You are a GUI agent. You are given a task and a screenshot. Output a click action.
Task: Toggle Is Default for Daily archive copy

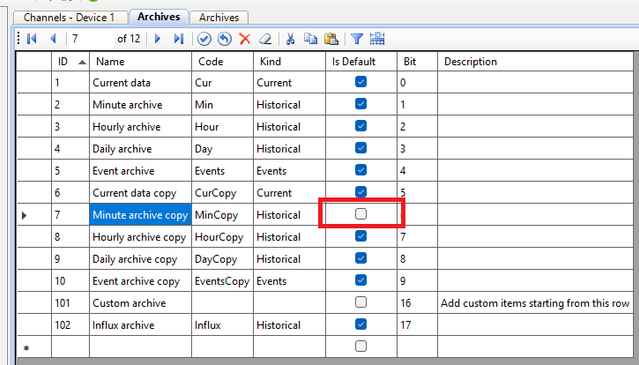(x=361, y=258)
